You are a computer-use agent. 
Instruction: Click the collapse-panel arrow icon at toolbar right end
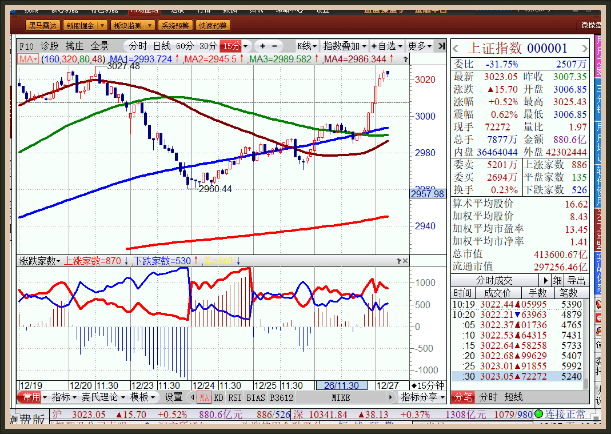[x=441, y=46]
